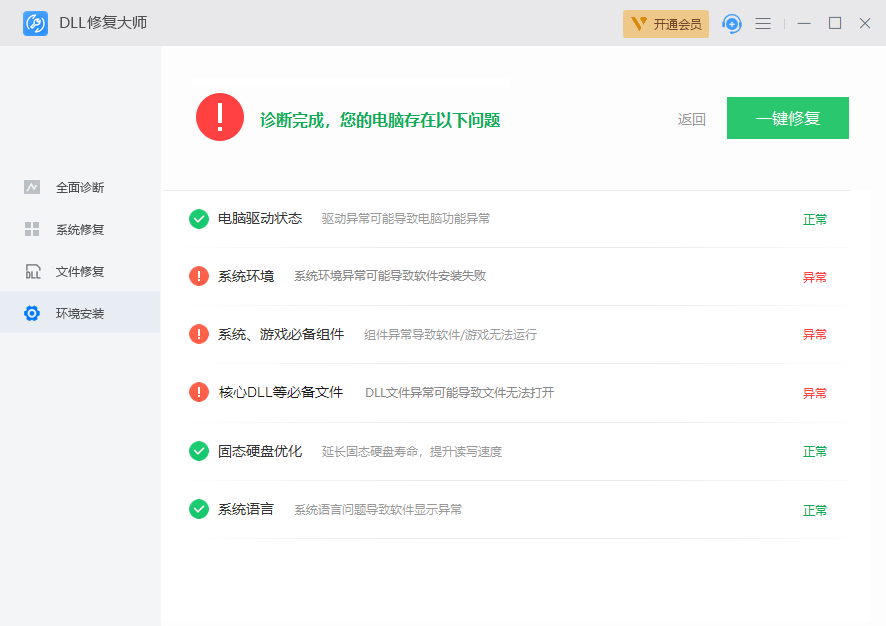The height and width of the screenshot is (626, 886).
Task: Select the 系统、游戏必备组件 row
Action: [281, 334]
